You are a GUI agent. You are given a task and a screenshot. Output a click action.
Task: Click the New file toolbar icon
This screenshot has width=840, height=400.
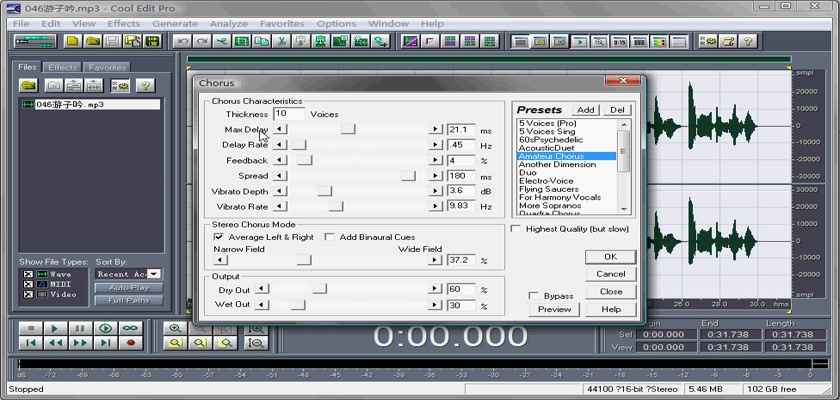[72, 41]
